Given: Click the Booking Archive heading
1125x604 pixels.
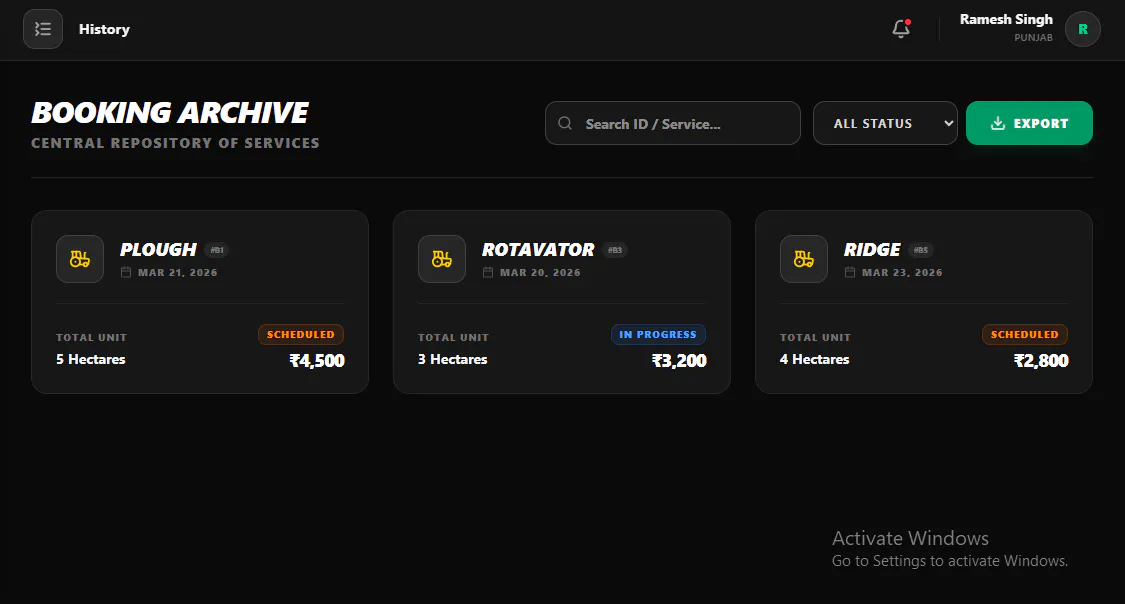Looking at the screenshot, I should click(170, 113).
